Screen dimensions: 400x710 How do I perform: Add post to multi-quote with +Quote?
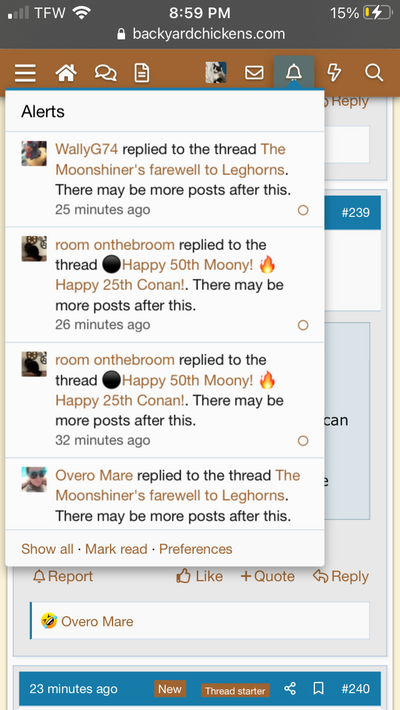[268, 576]
